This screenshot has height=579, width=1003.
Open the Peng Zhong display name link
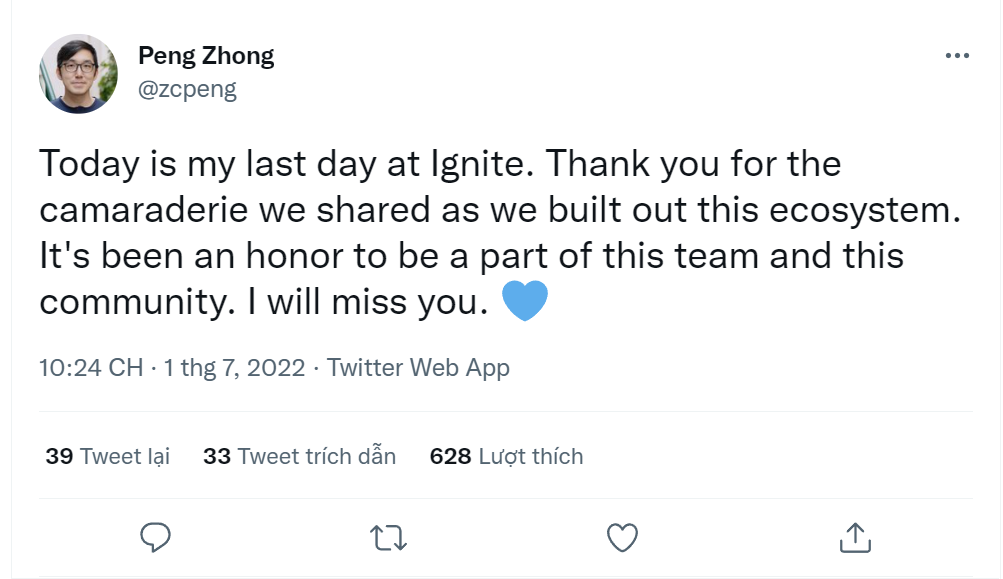click(206, 56)
